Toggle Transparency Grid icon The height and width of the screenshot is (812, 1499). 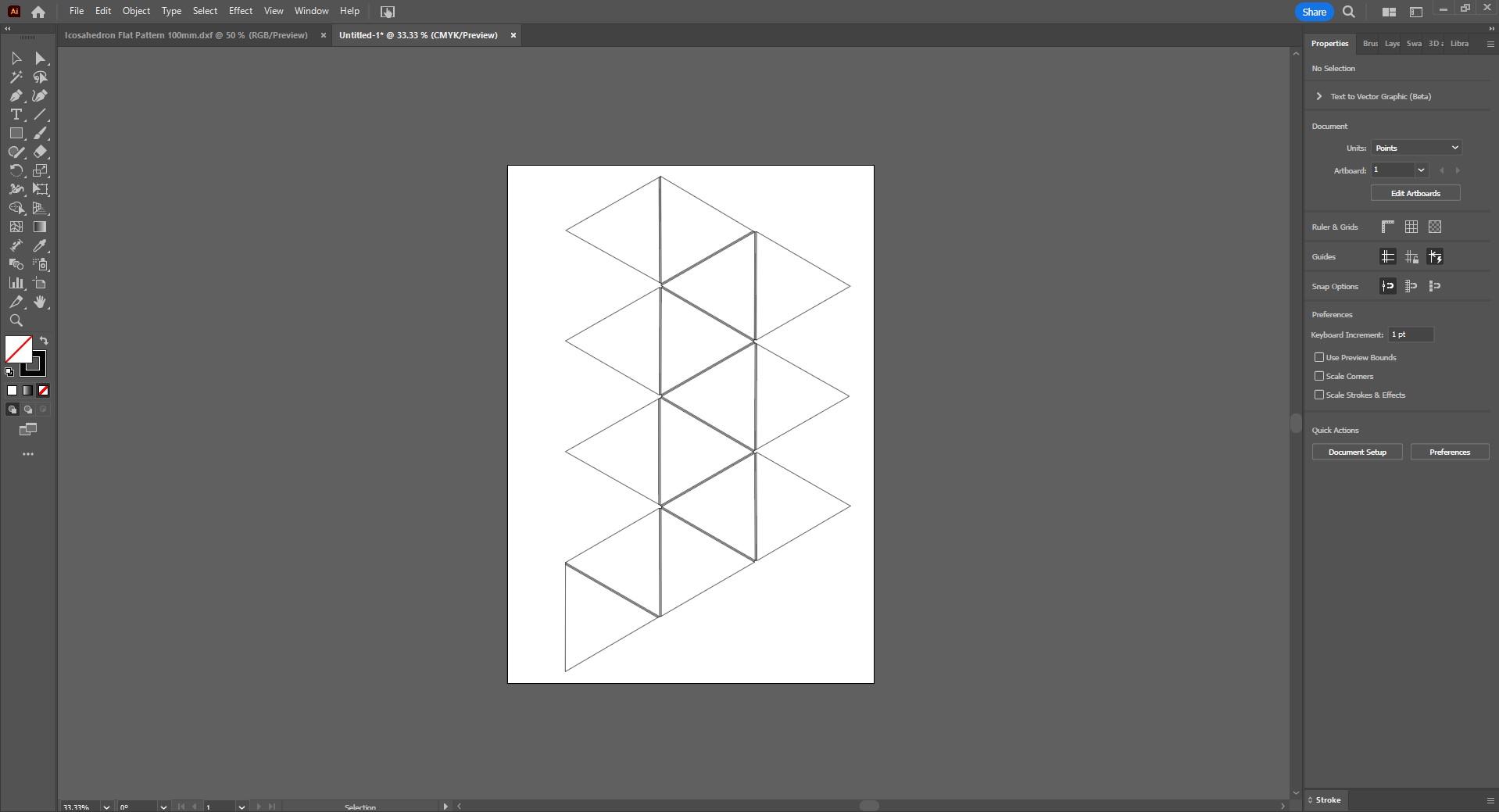[x=1435, y=227]
